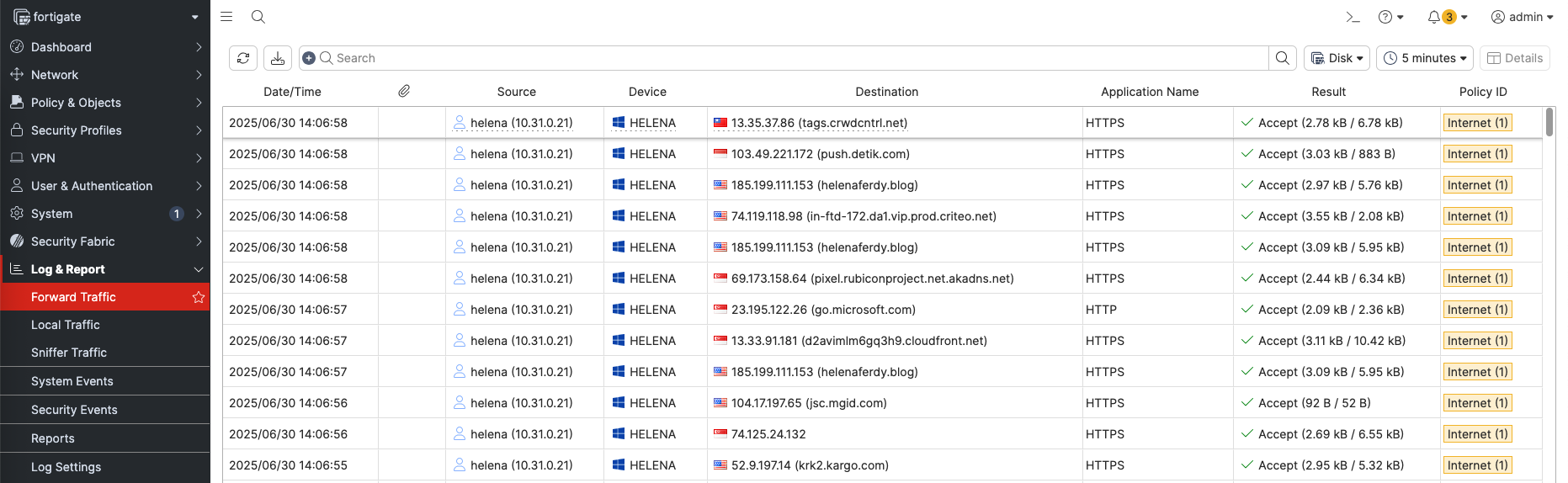Open the Disk log source dropdown
1568x483 pixels.
[x=1337, y=58]
